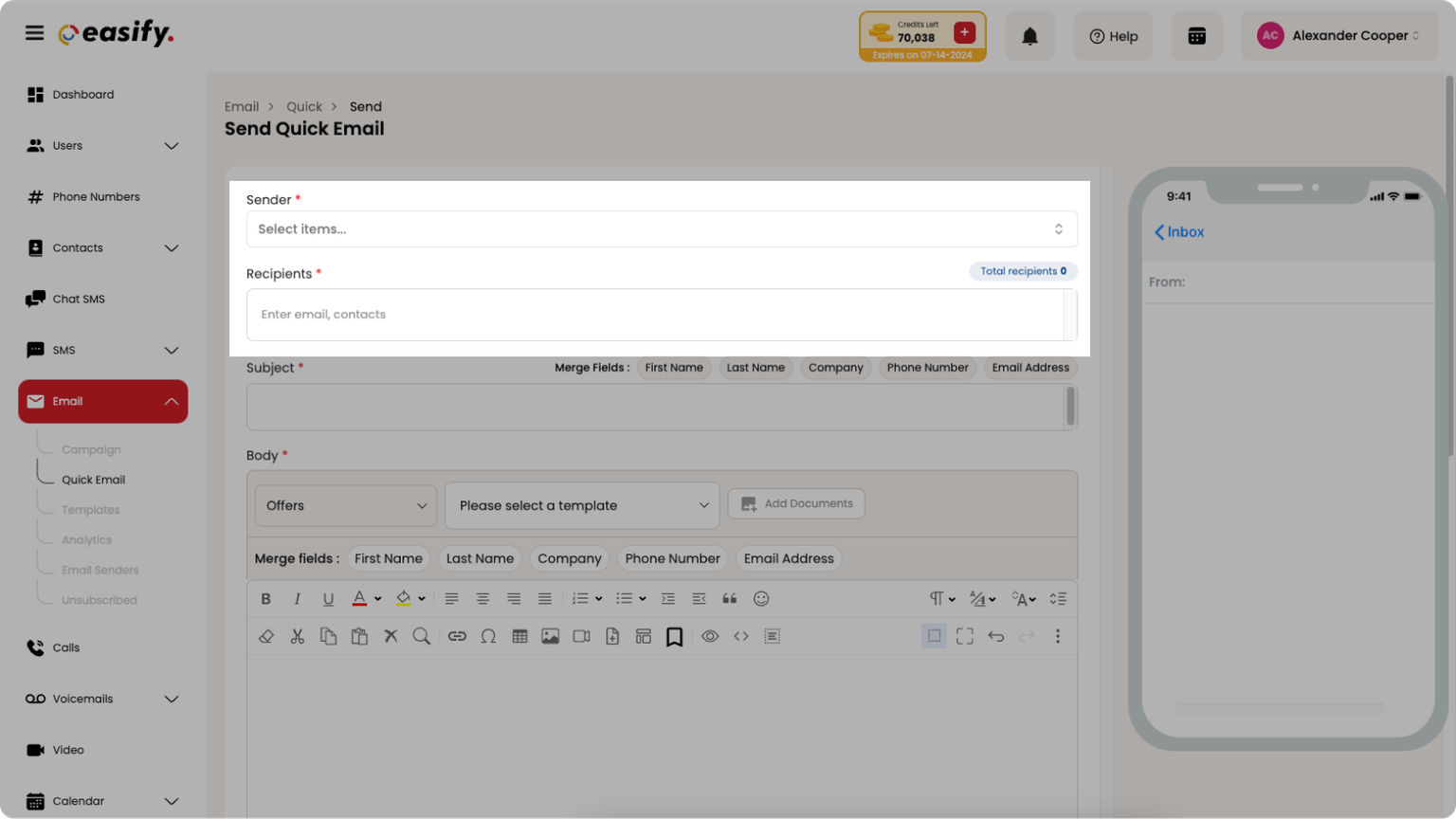Screen dimensions: 1456x819
Task: Open the ordered list style dropdown
Action: 598,599
